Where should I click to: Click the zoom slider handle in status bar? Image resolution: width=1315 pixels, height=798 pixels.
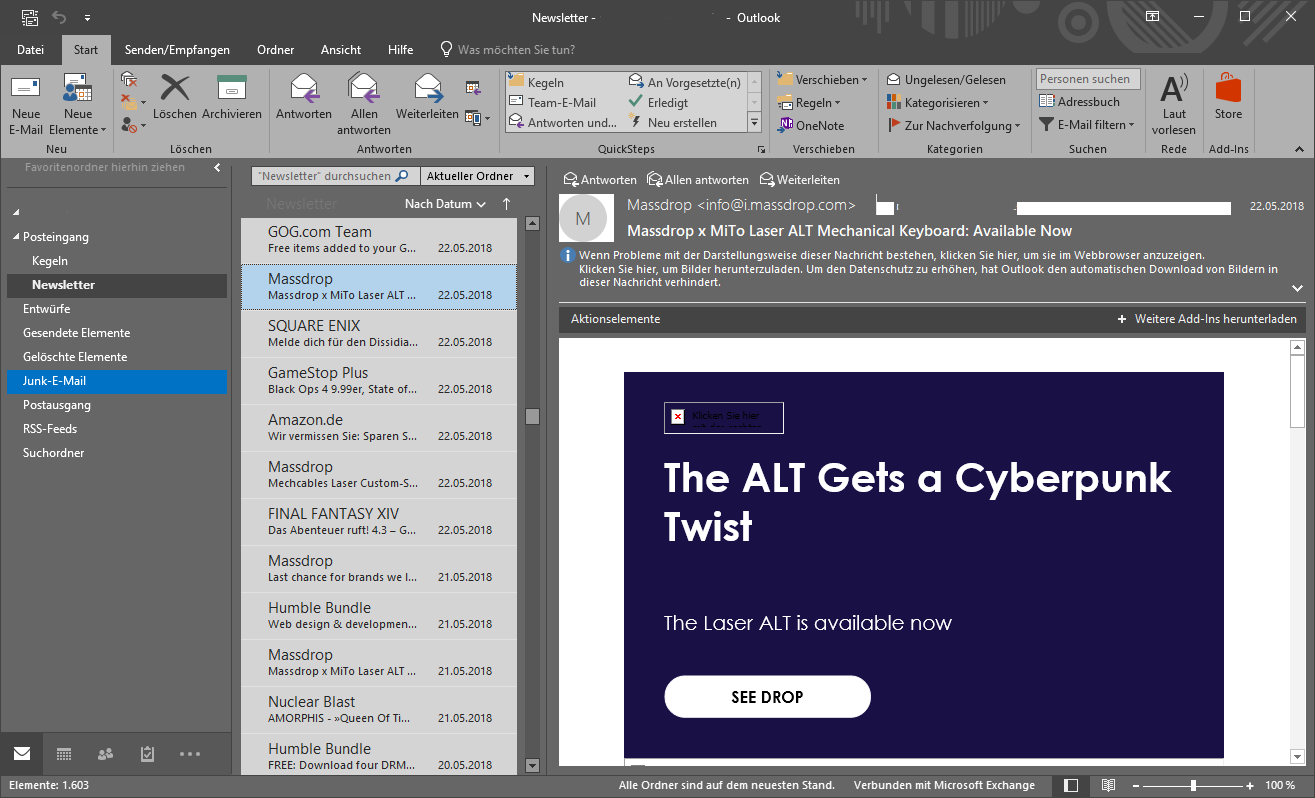tap(1193, 785)
